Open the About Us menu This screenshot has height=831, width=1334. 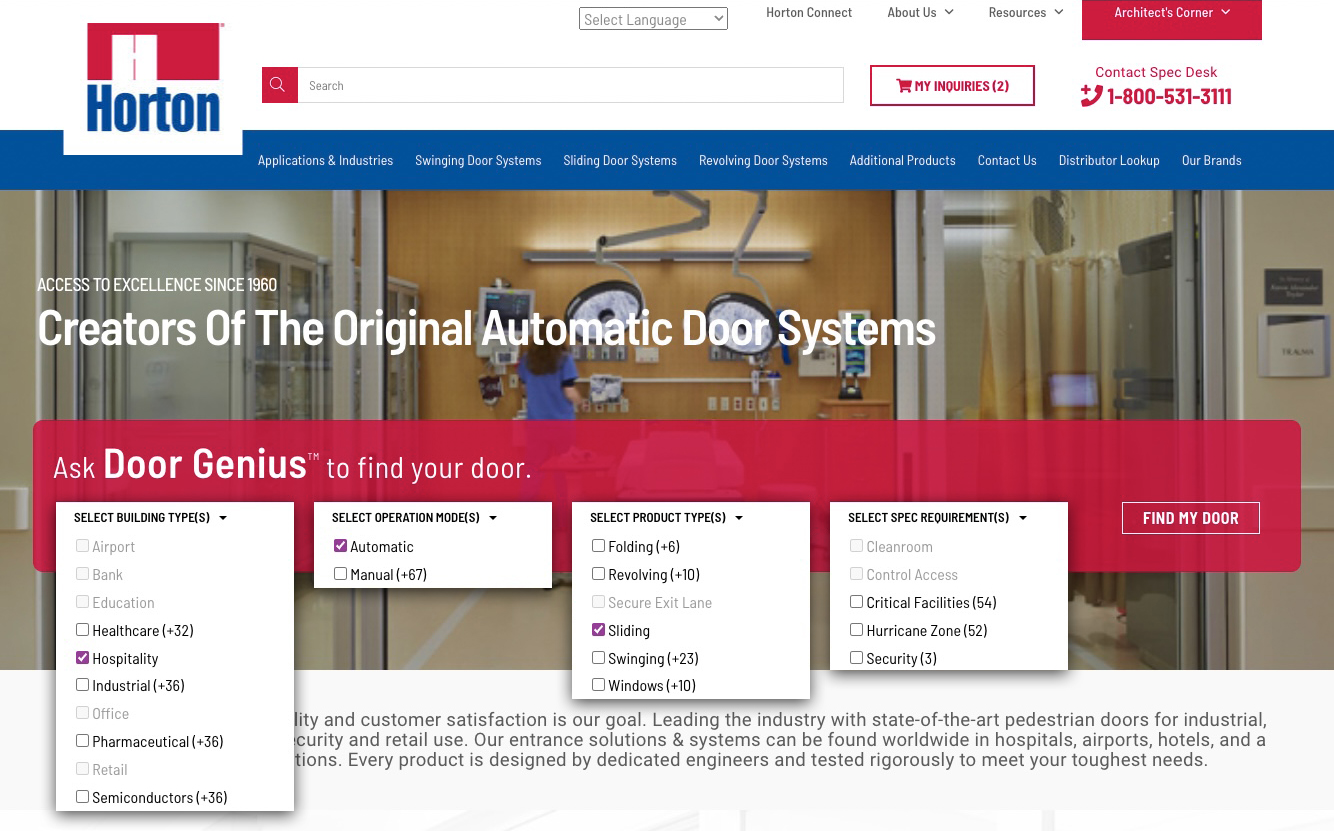920,13
